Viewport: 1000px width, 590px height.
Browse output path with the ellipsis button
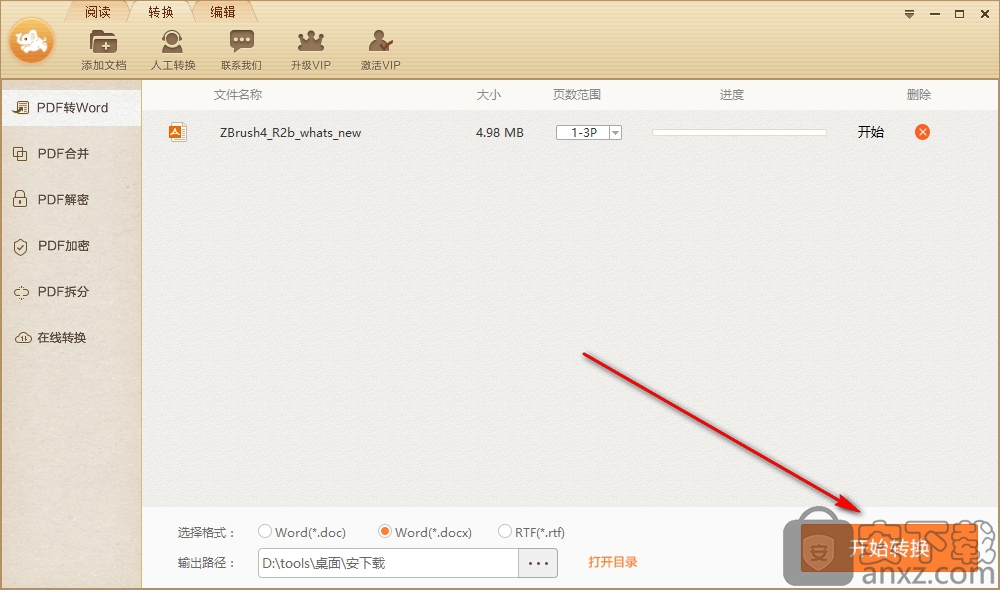coord(538,563)
